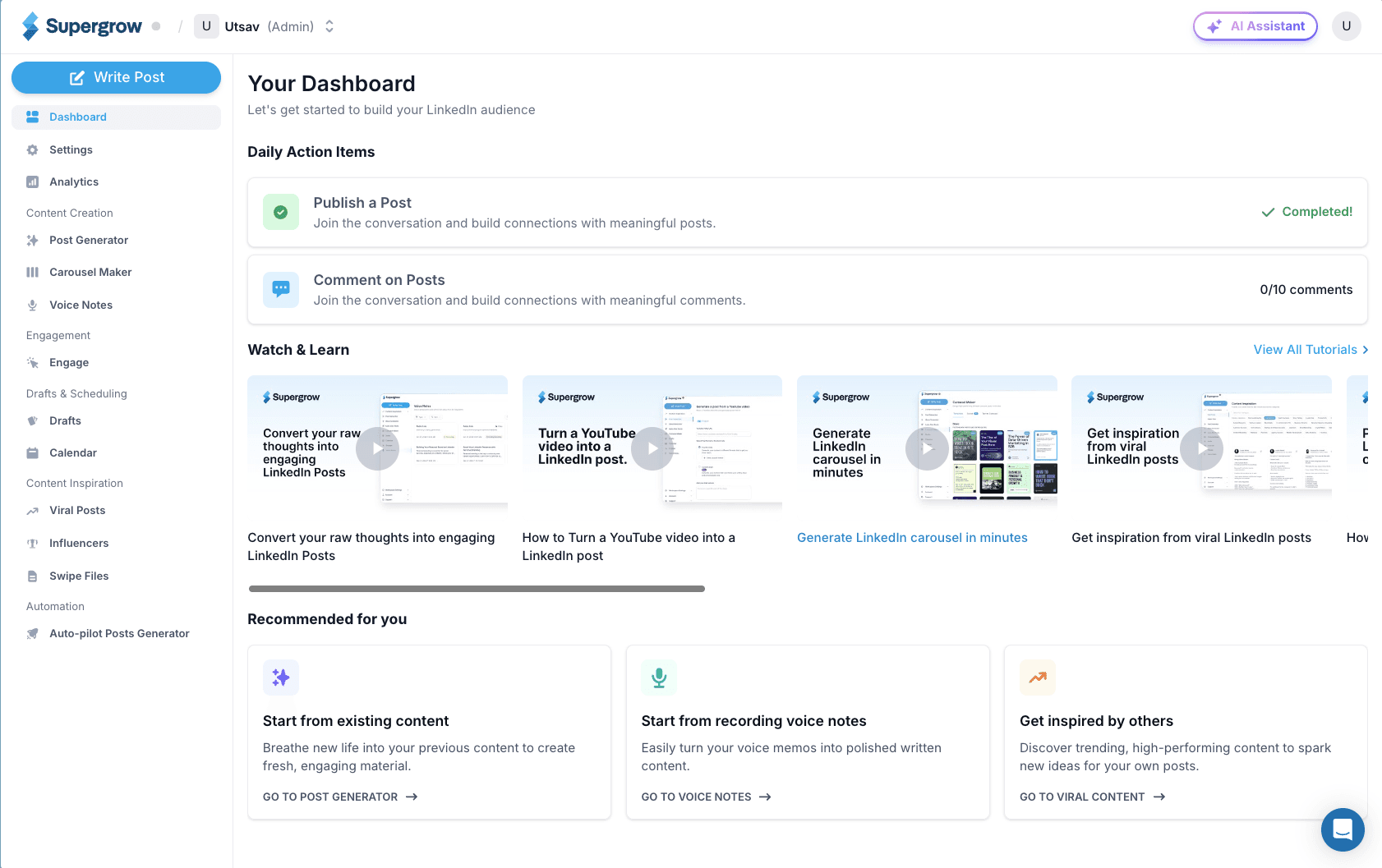Click GO TO VOICE NOTES link
Viewport: 1382px width, 868px height.
(x=706, y=797)
